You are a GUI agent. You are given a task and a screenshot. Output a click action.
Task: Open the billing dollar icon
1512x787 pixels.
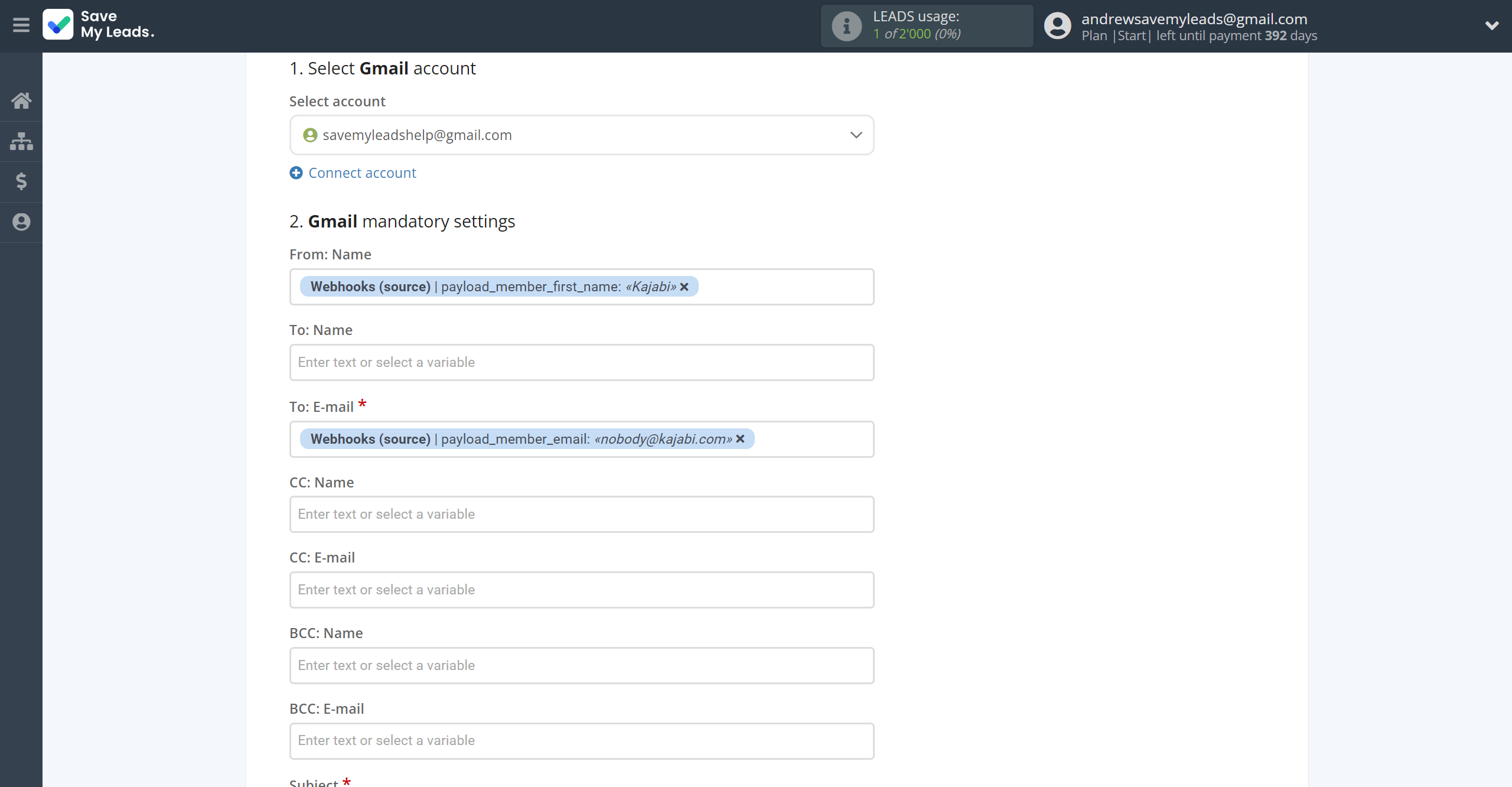point(21,181)
